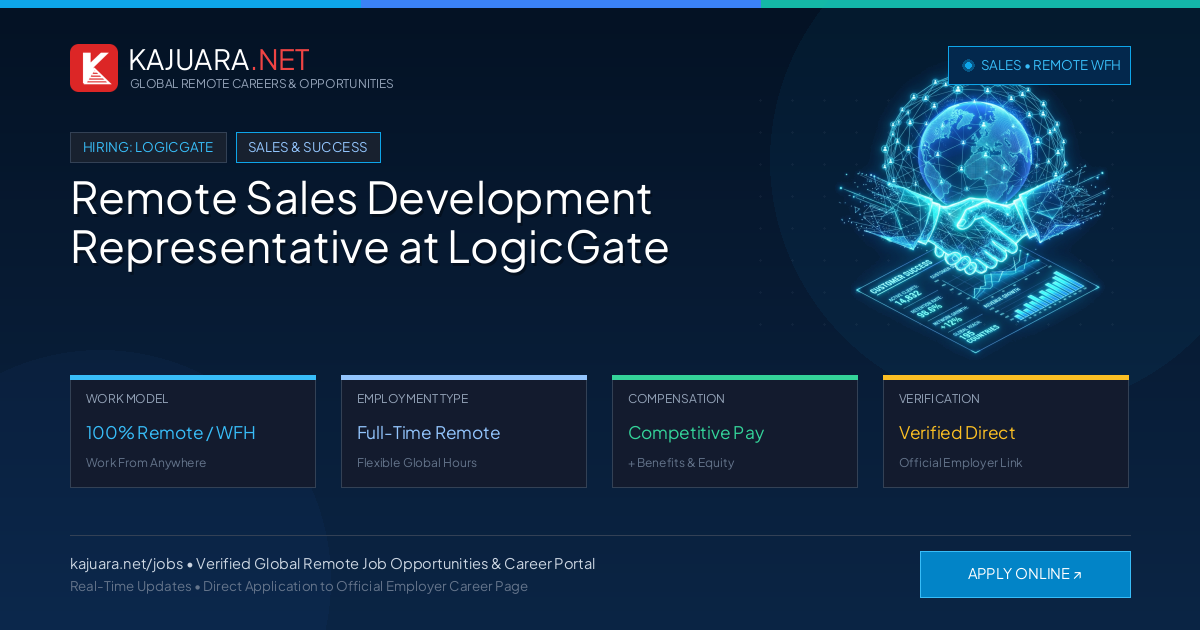Click the 'Full-Time Remote' value
The image size is (1200, 630).
428,433
